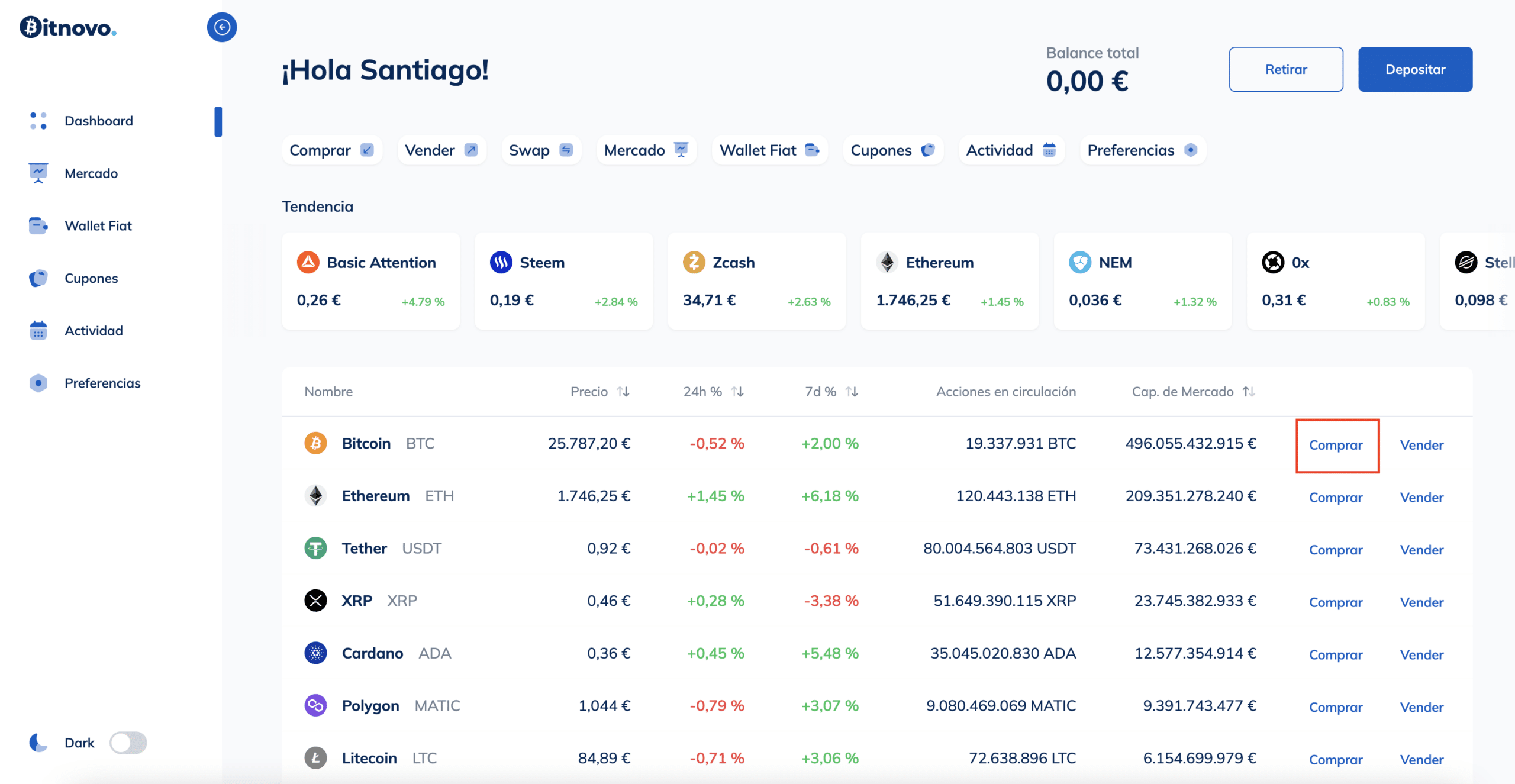Toggle the Dark mode switch
The width and height of the screenshot is (1515, 784).
pyautogui.click(x=128, y=743)
